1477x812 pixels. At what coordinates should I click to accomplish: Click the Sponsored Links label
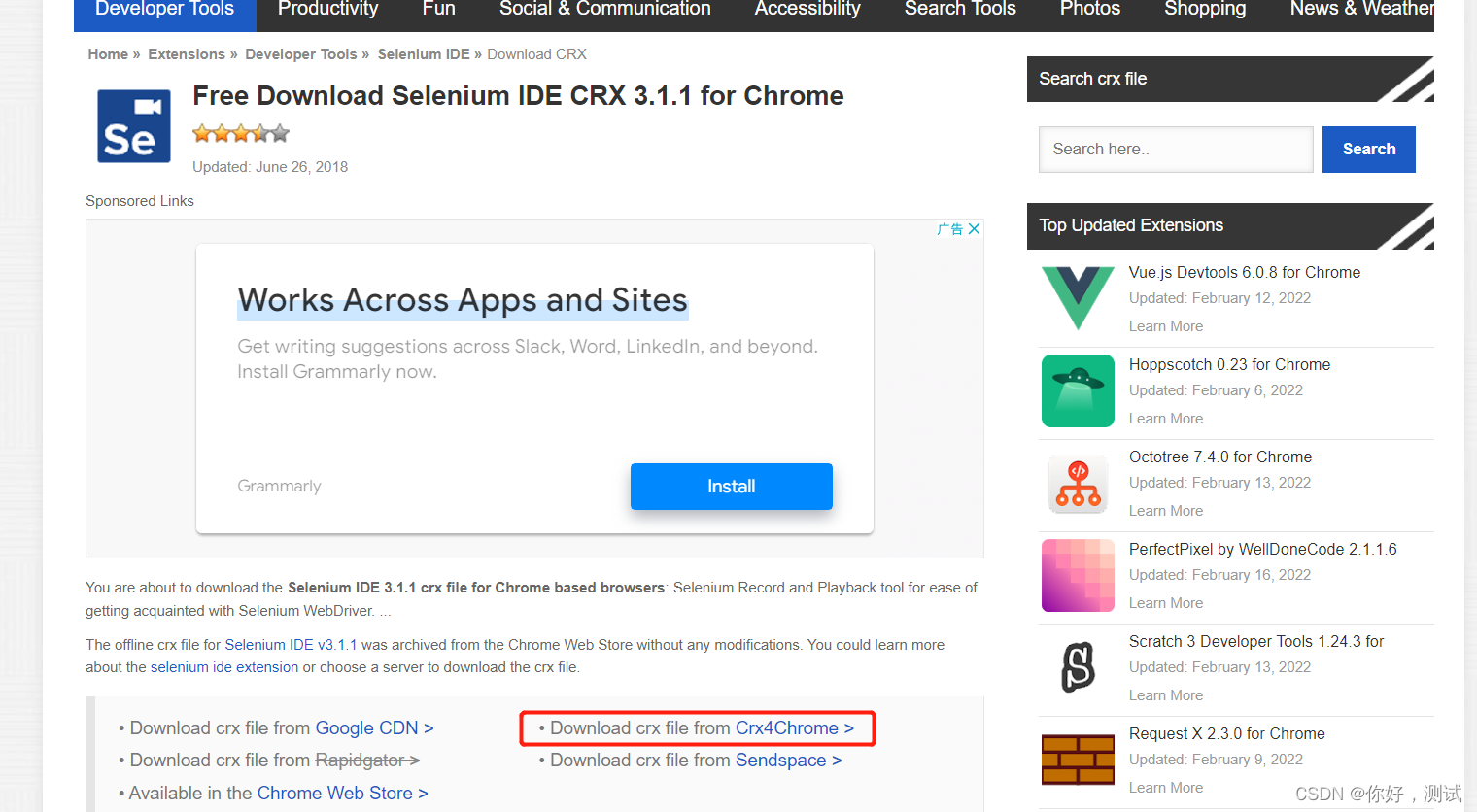pos(140,201)
